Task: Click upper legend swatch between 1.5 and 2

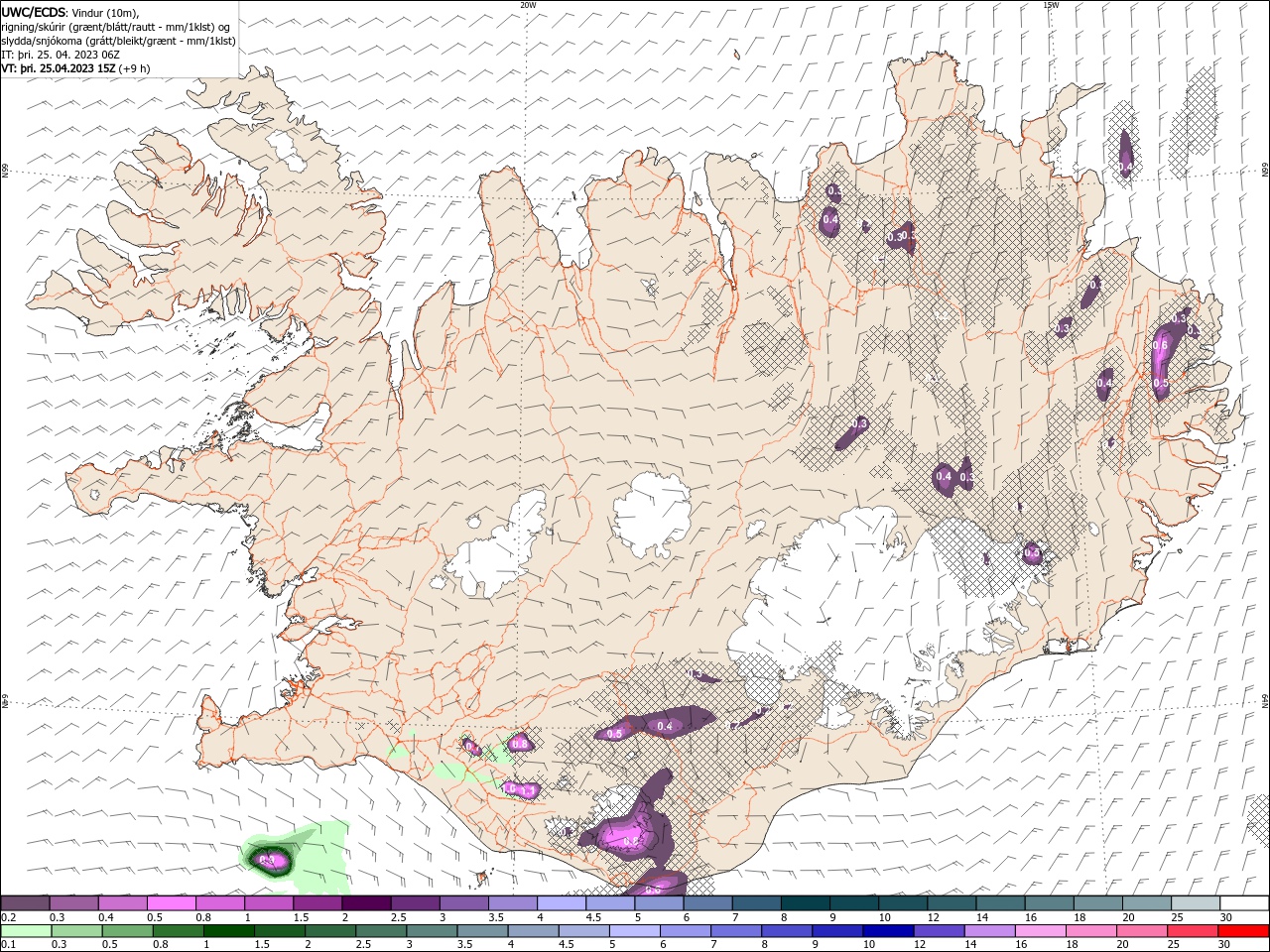Action: 317,903
